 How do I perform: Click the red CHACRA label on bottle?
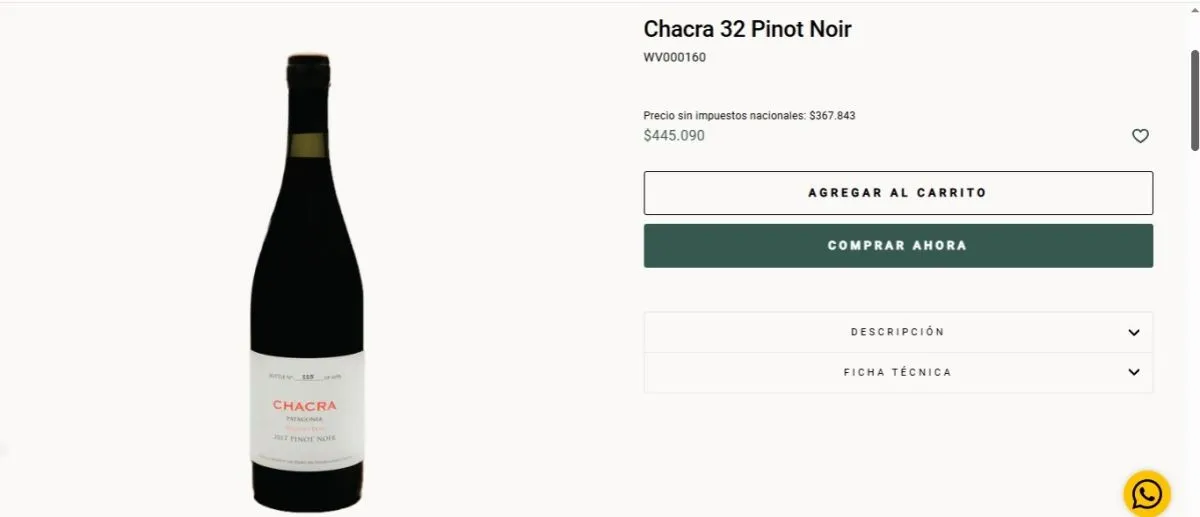coord(305,406)
